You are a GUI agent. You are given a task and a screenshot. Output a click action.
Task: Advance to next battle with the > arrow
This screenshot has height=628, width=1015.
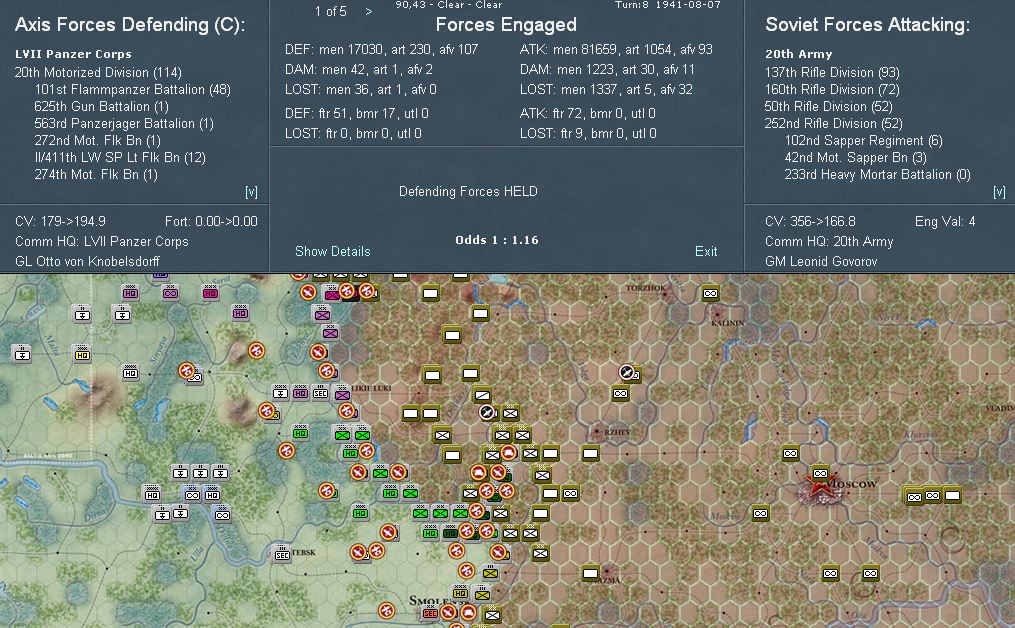coord(369,11)
